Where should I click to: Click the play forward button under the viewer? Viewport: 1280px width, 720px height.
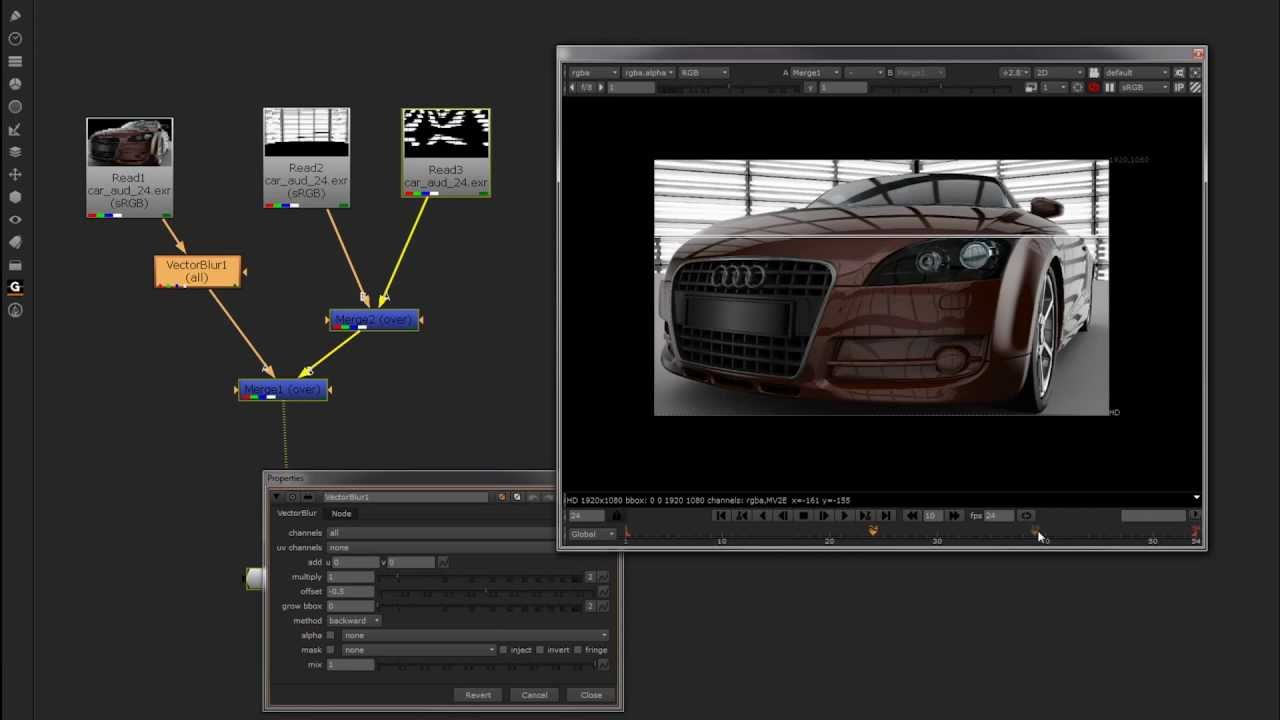[843, 515]
